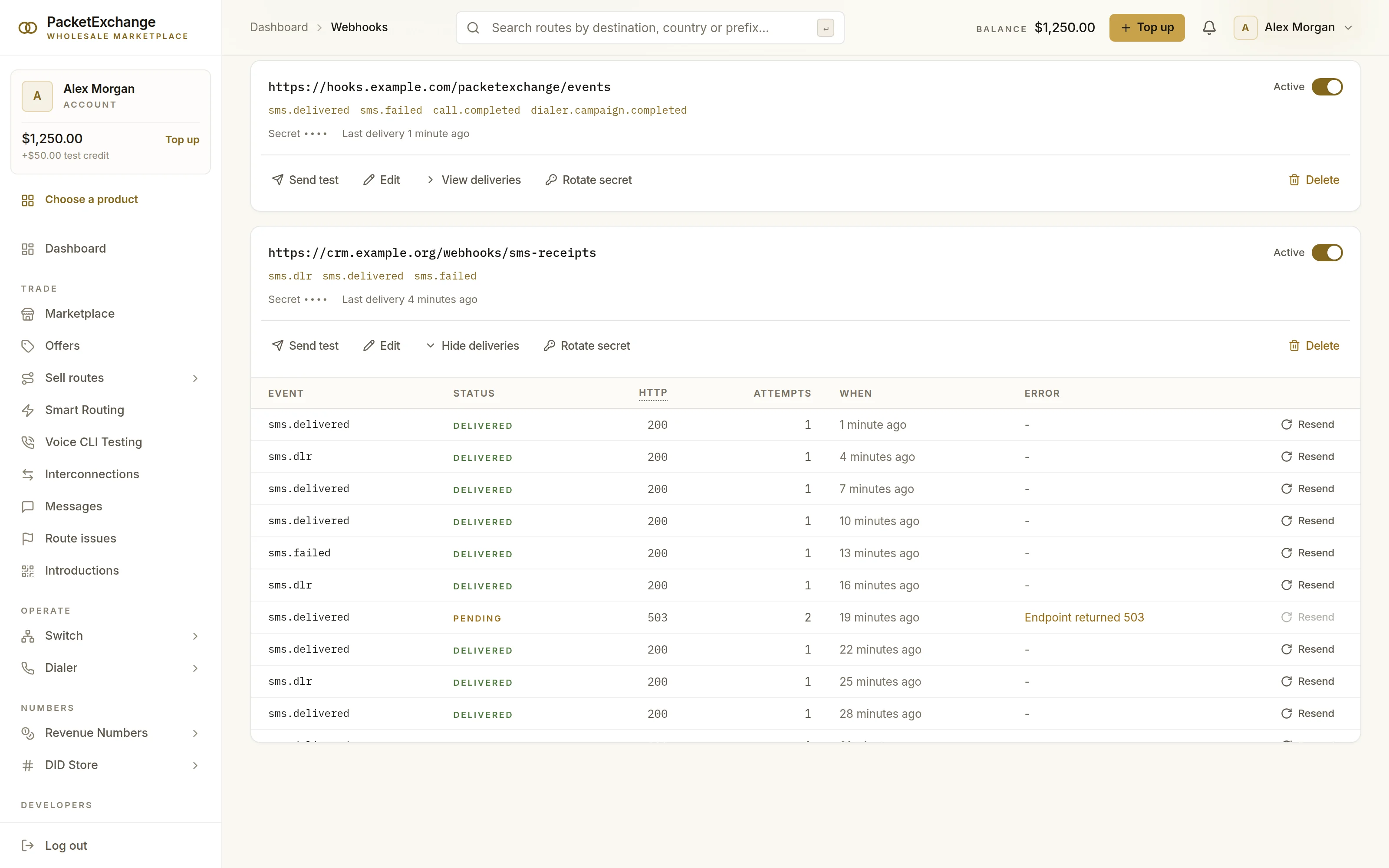Toggle Active switch for hooks.example.com webhook
Viewport: 1389px width, 868px height.
(1327, 87)
